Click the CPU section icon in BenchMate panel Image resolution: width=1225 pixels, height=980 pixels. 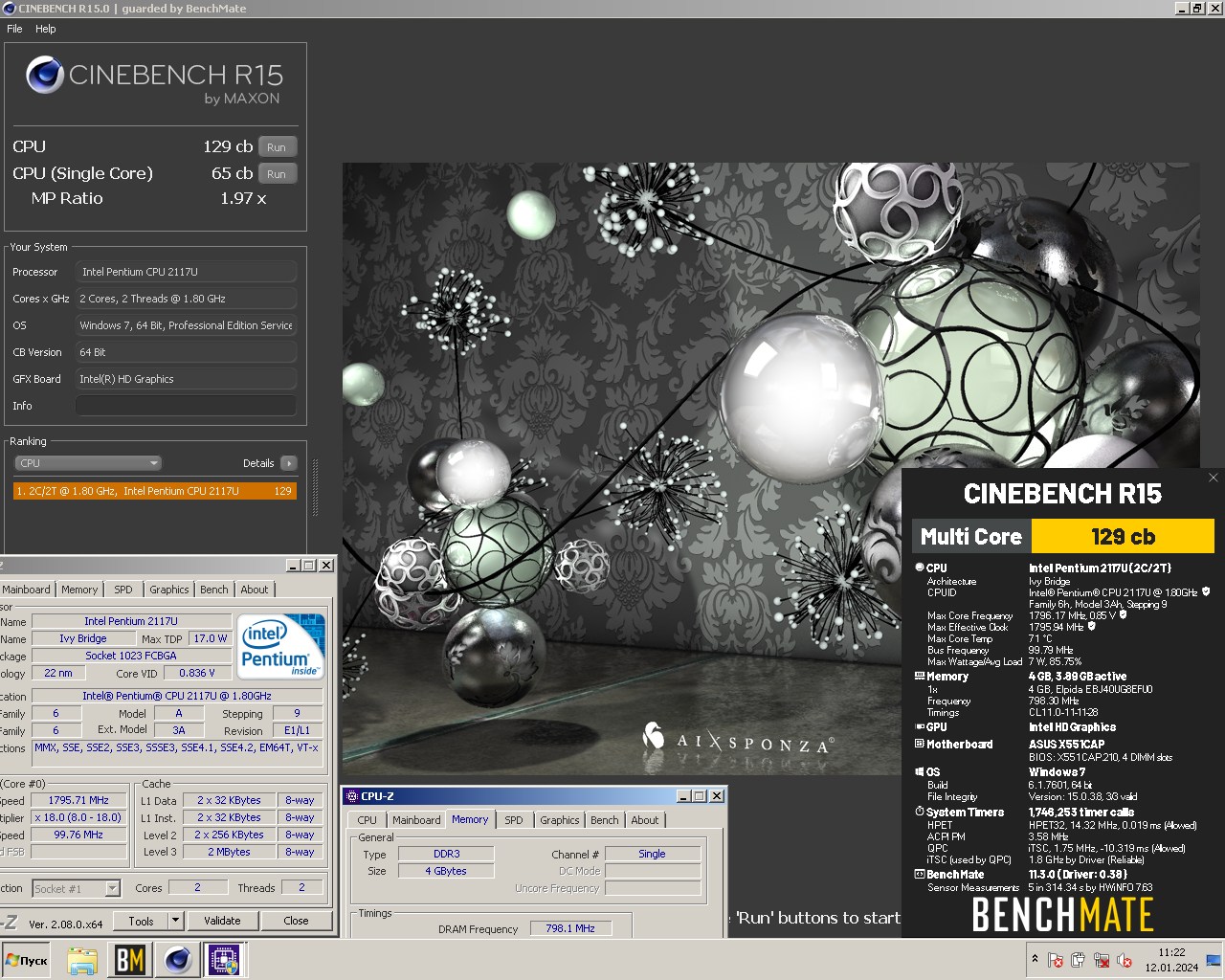pos(920,568)
